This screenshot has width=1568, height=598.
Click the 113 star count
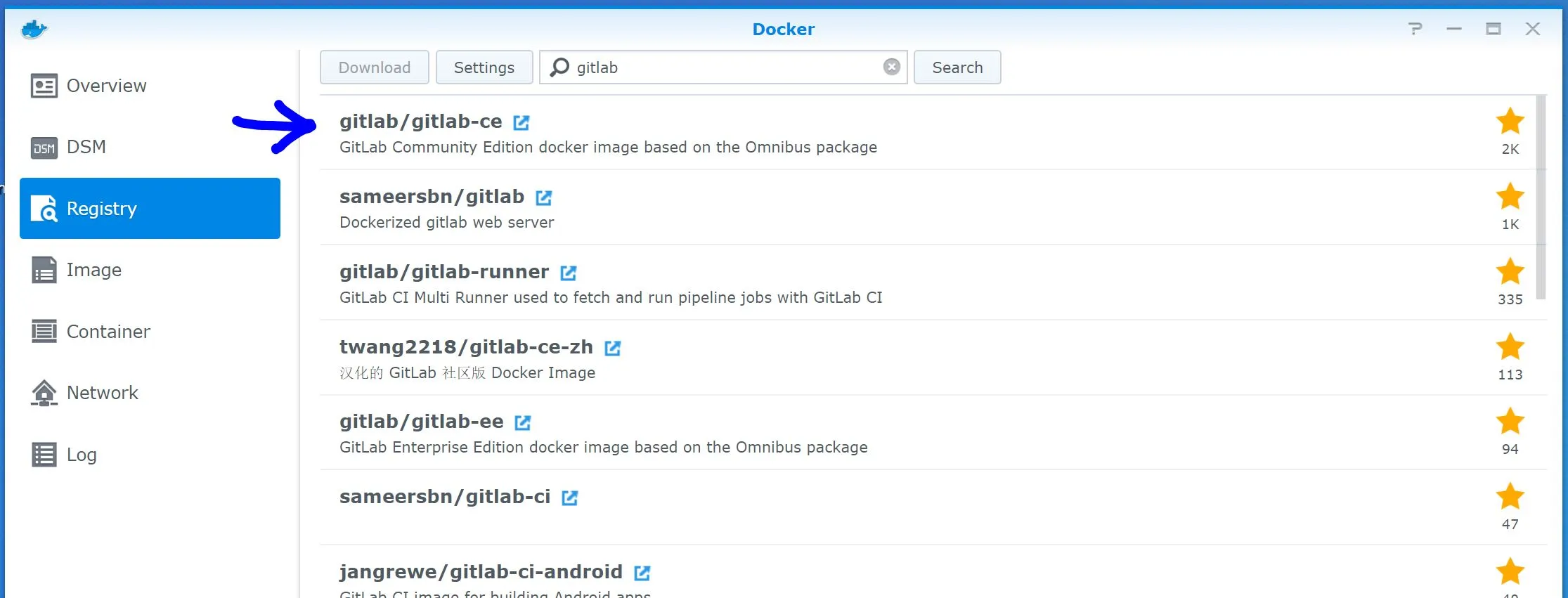[x=1510, y=375]
